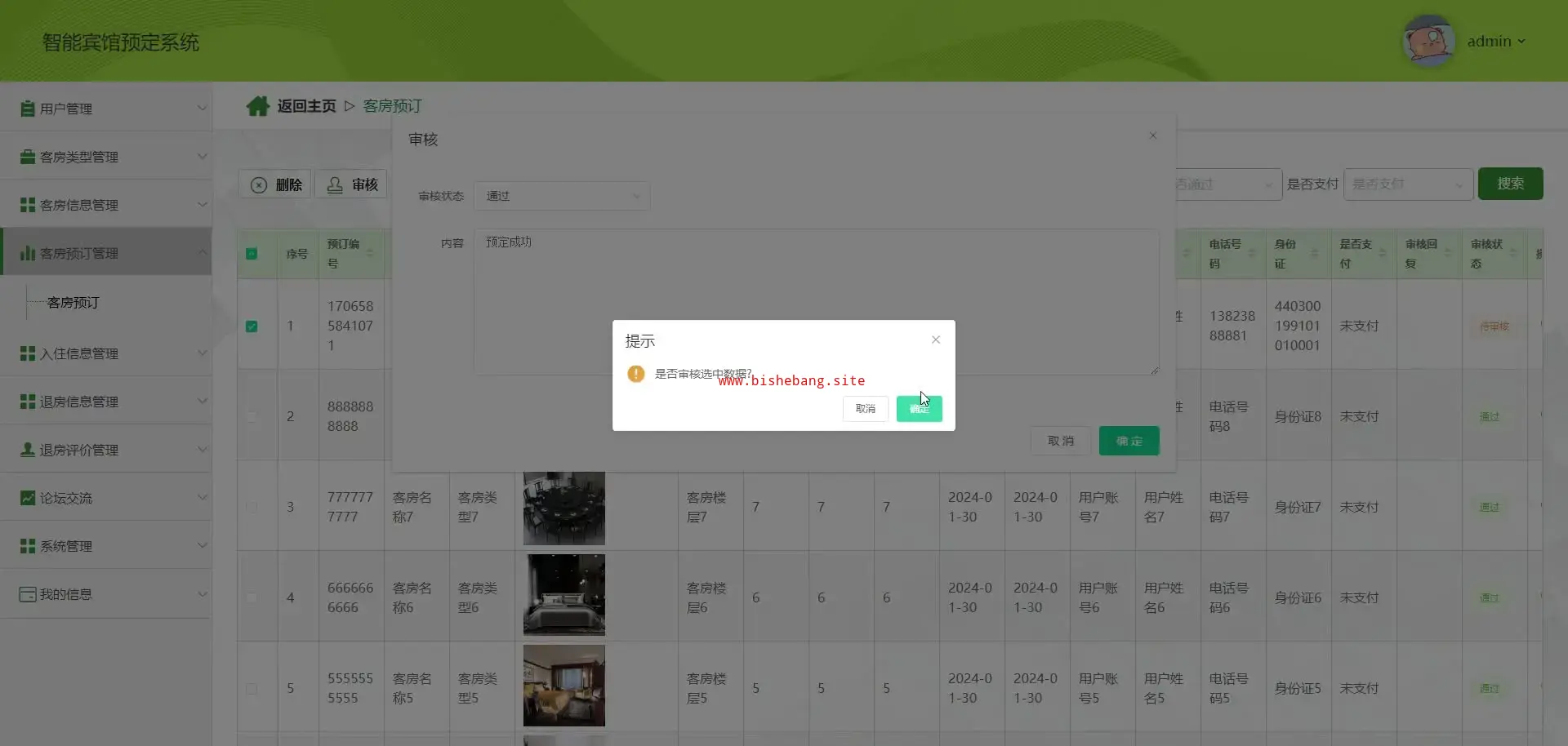Sort by 身份证 column sort arrows
1568x746 pixels.
pyautogui.click(x=1315, y=254)
